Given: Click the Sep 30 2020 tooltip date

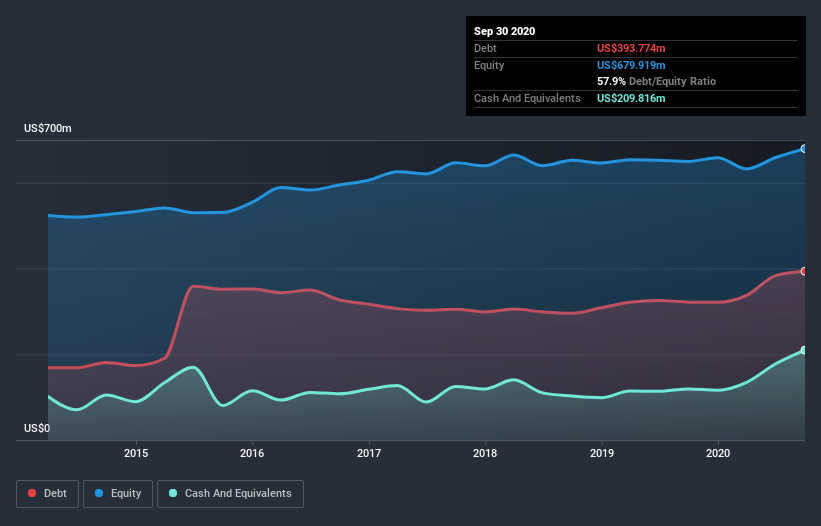Looking at the screenshot, I should tap(504, 31).
